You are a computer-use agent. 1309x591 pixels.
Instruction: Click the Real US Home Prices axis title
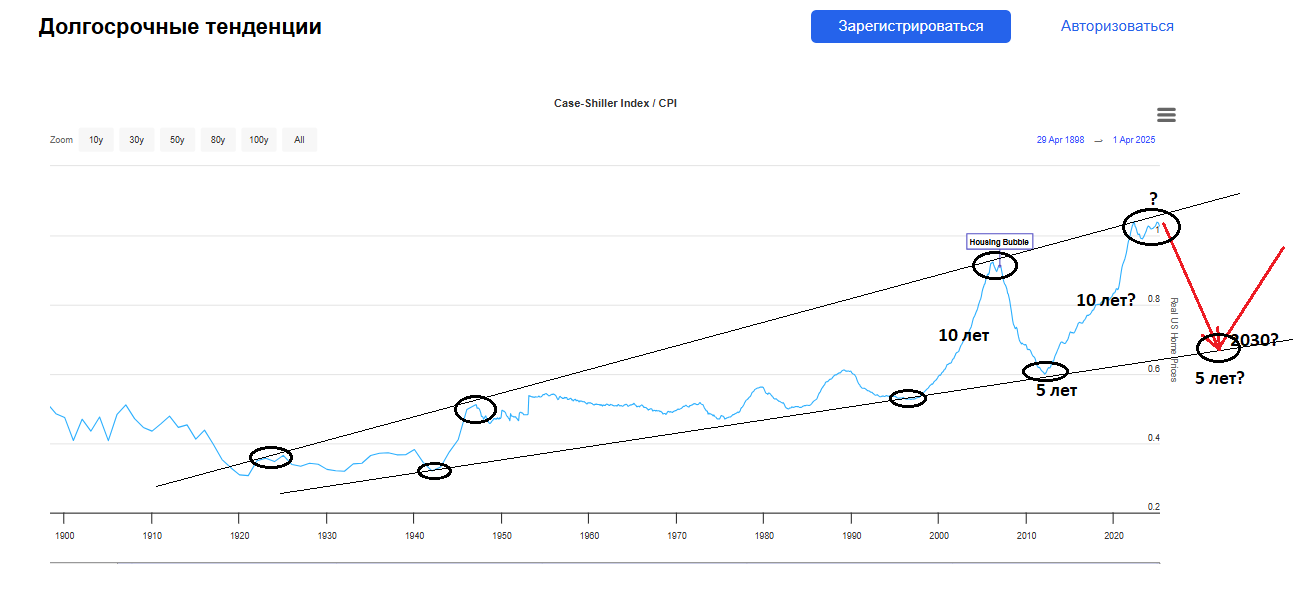tap(1174, 339)
